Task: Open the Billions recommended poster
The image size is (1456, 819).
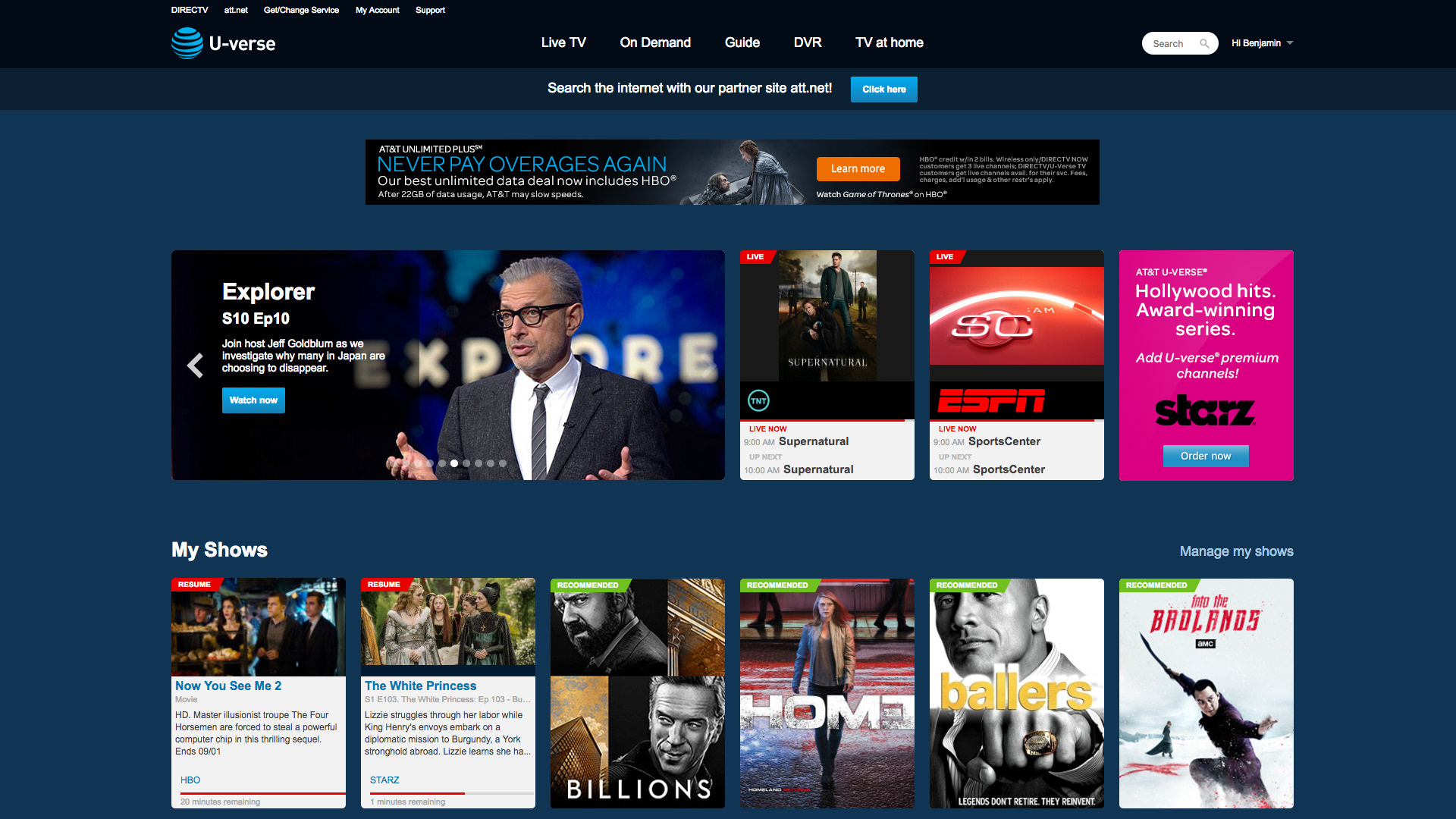Action: coord(637,693)
